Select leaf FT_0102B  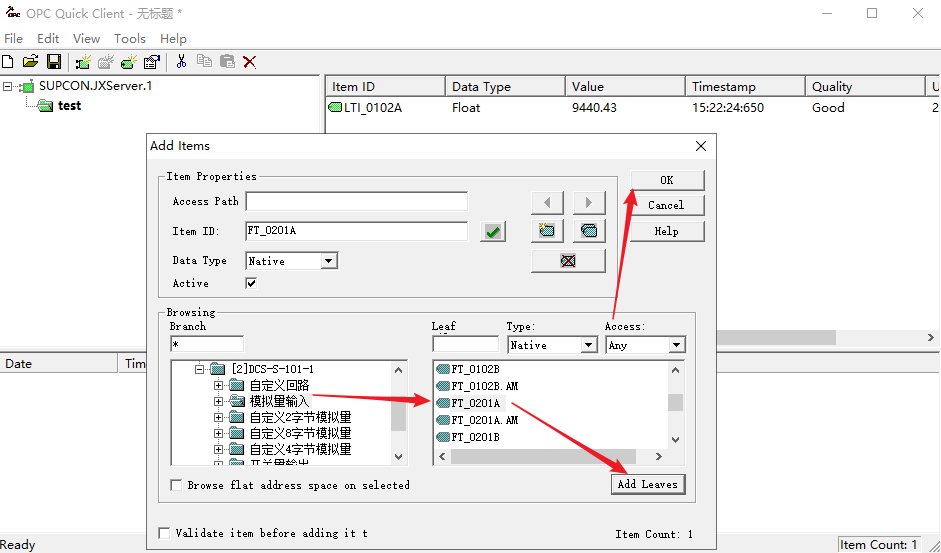pyautogui.click(x=475, y=370)
